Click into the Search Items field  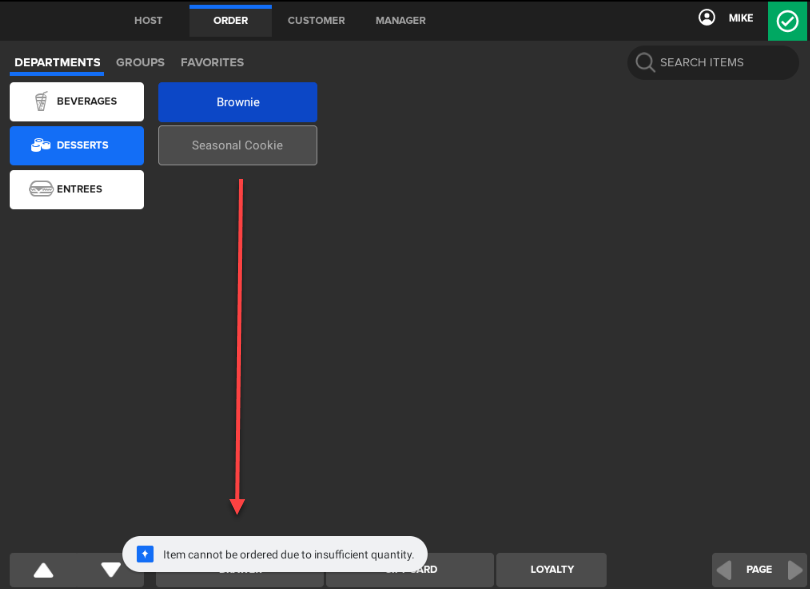pos(714,62)
